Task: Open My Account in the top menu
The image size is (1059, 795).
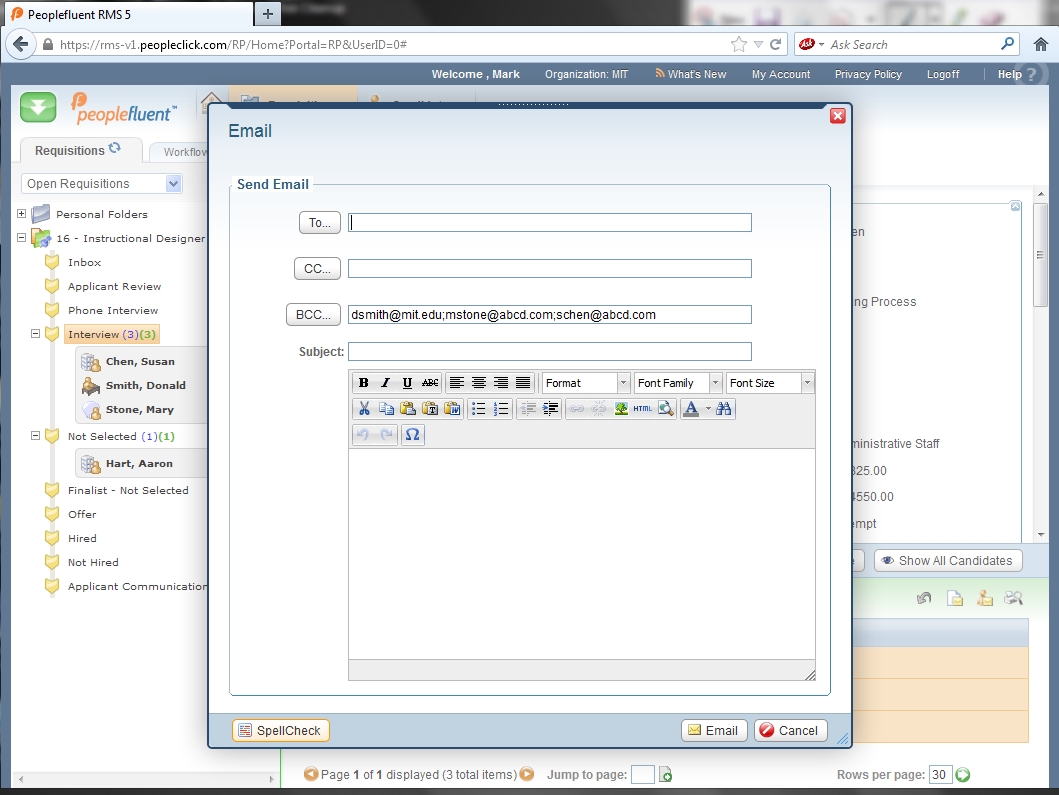Action: [781, 74]
